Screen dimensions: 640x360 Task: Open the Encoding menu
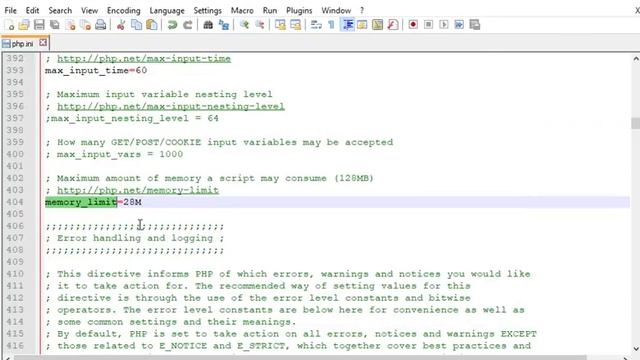pos(124,10)
